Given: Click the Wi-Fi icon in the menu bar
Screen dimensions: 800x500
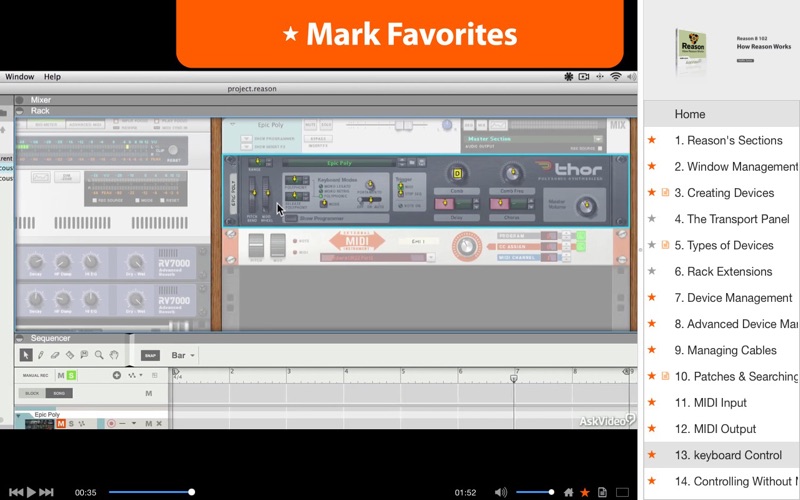Looking at the screenshot, I should pyautogui.click(x=616, y=77).
